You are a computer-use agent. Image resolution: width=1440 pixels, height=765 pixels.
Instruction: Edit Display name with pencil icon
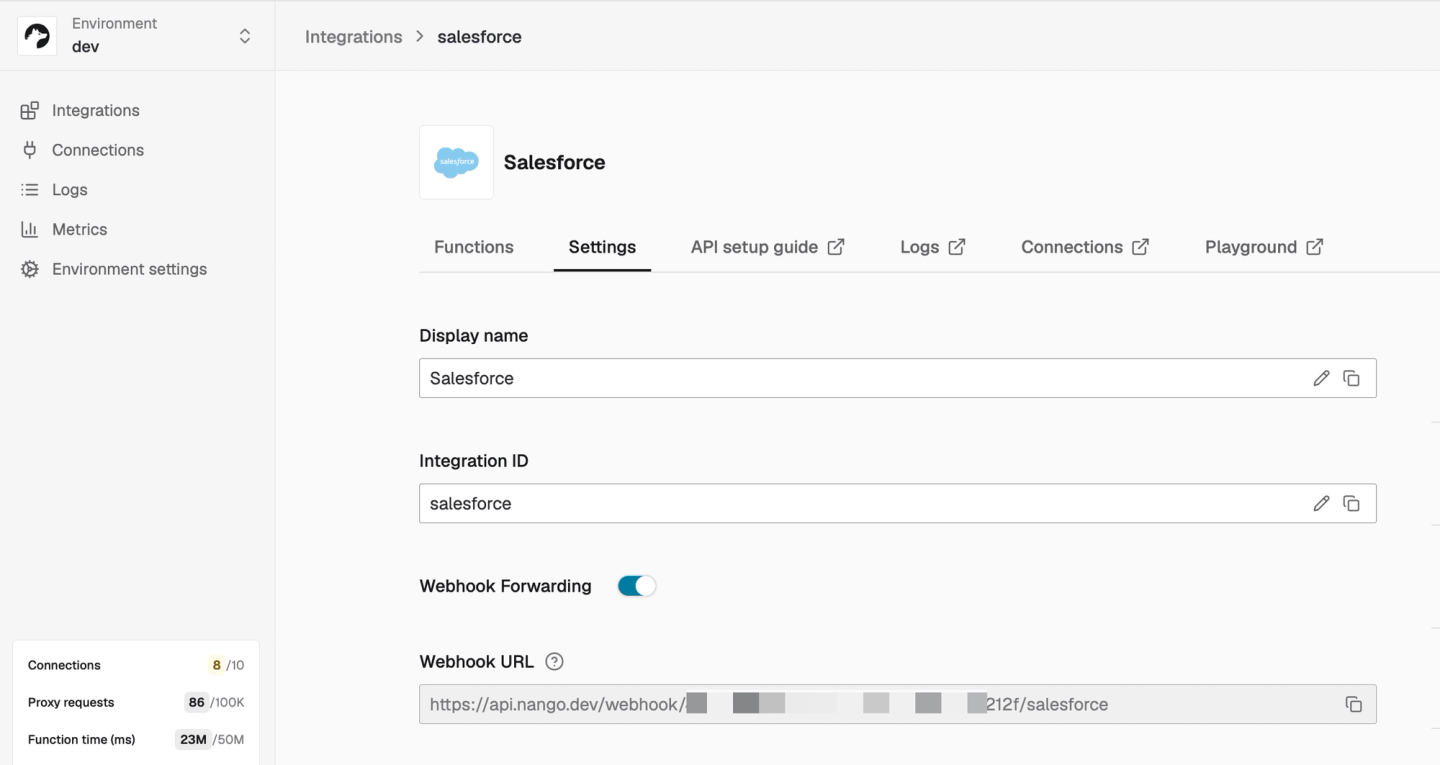(x=1322, y=378)
